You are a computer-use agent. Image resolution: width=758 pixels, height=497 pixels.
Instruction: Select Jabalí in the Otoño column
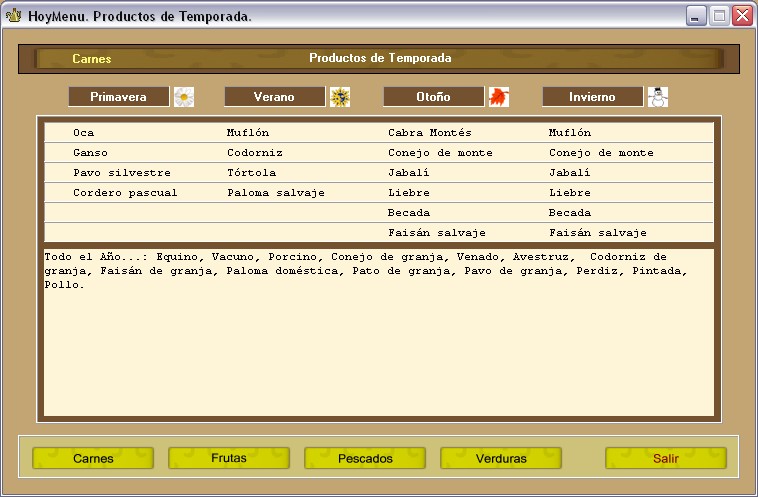[408, 173]
